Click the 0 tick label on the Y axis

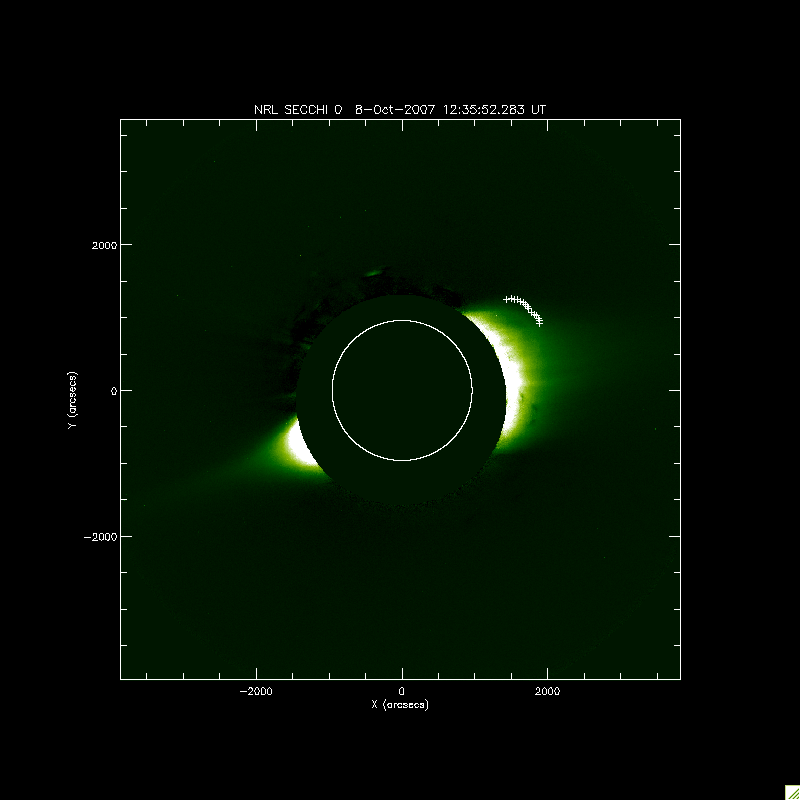point(113,390)
